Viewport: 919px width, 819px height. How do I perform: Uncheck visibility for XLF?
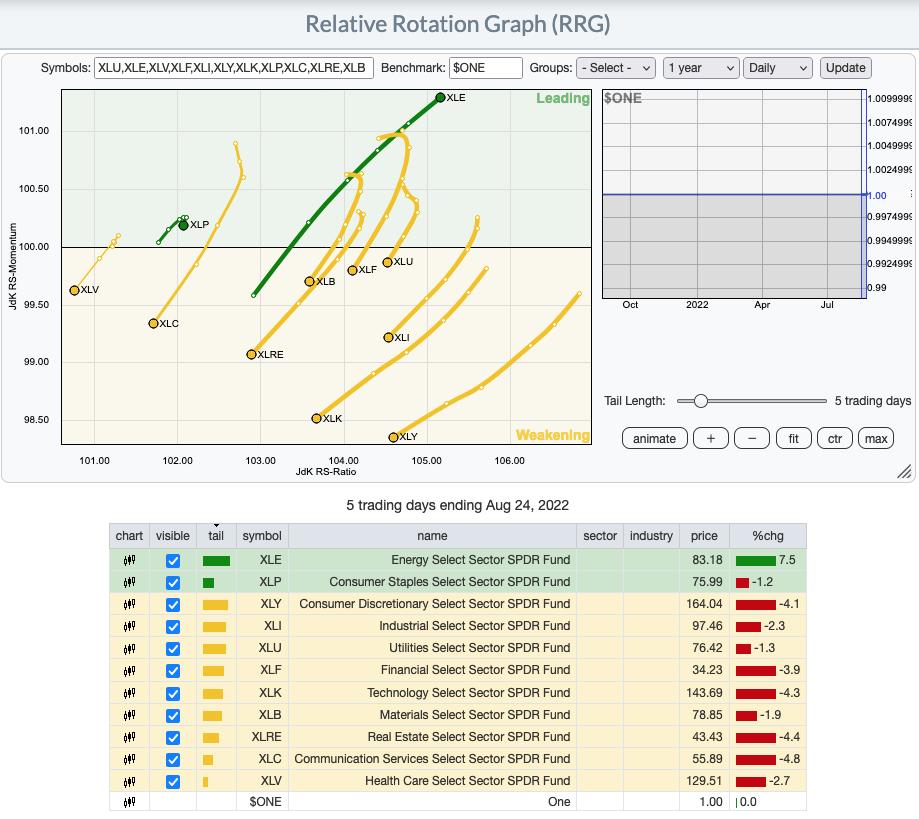pos(173,671)
